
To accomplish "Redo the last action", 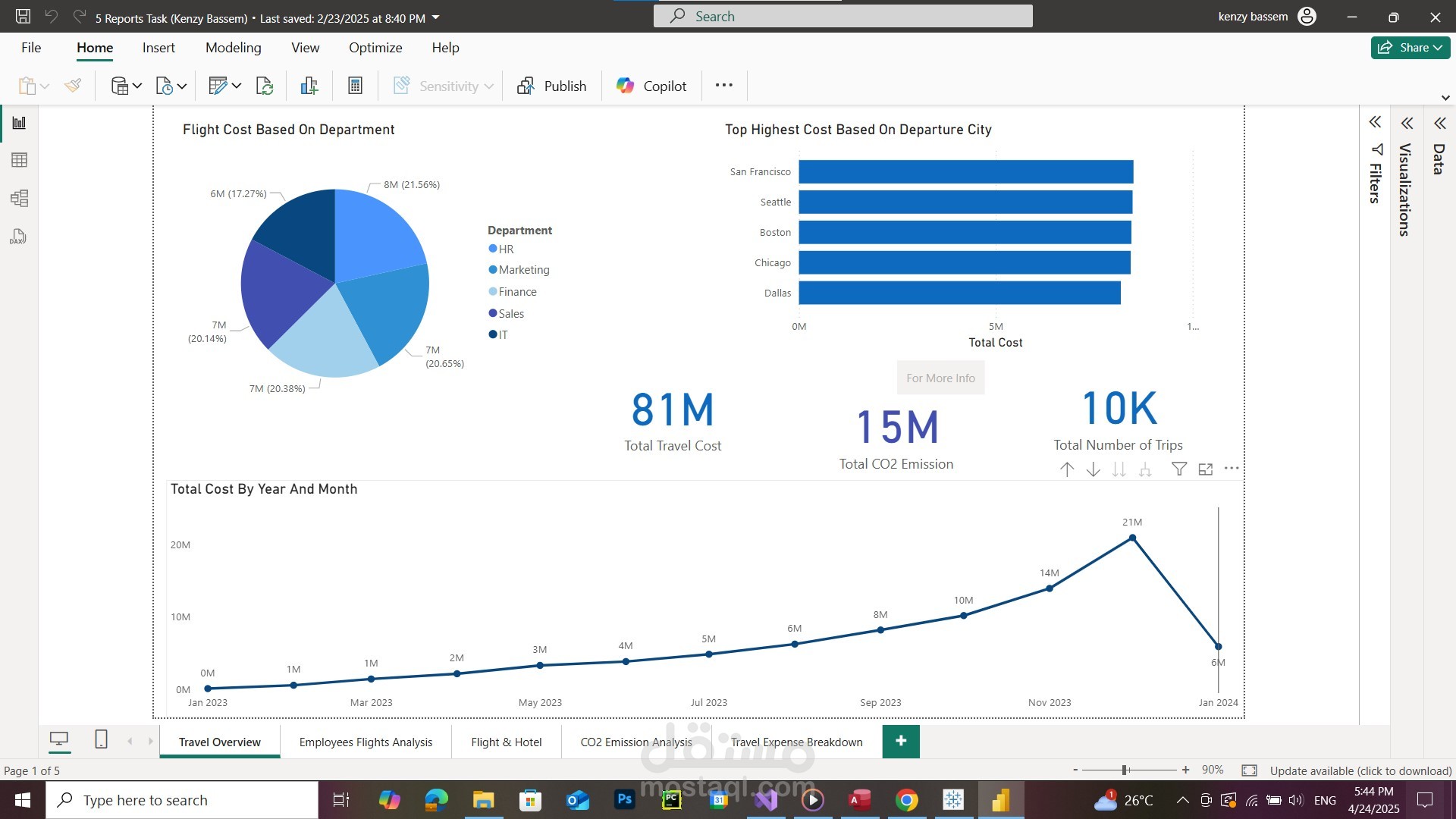I will (79, 17).
